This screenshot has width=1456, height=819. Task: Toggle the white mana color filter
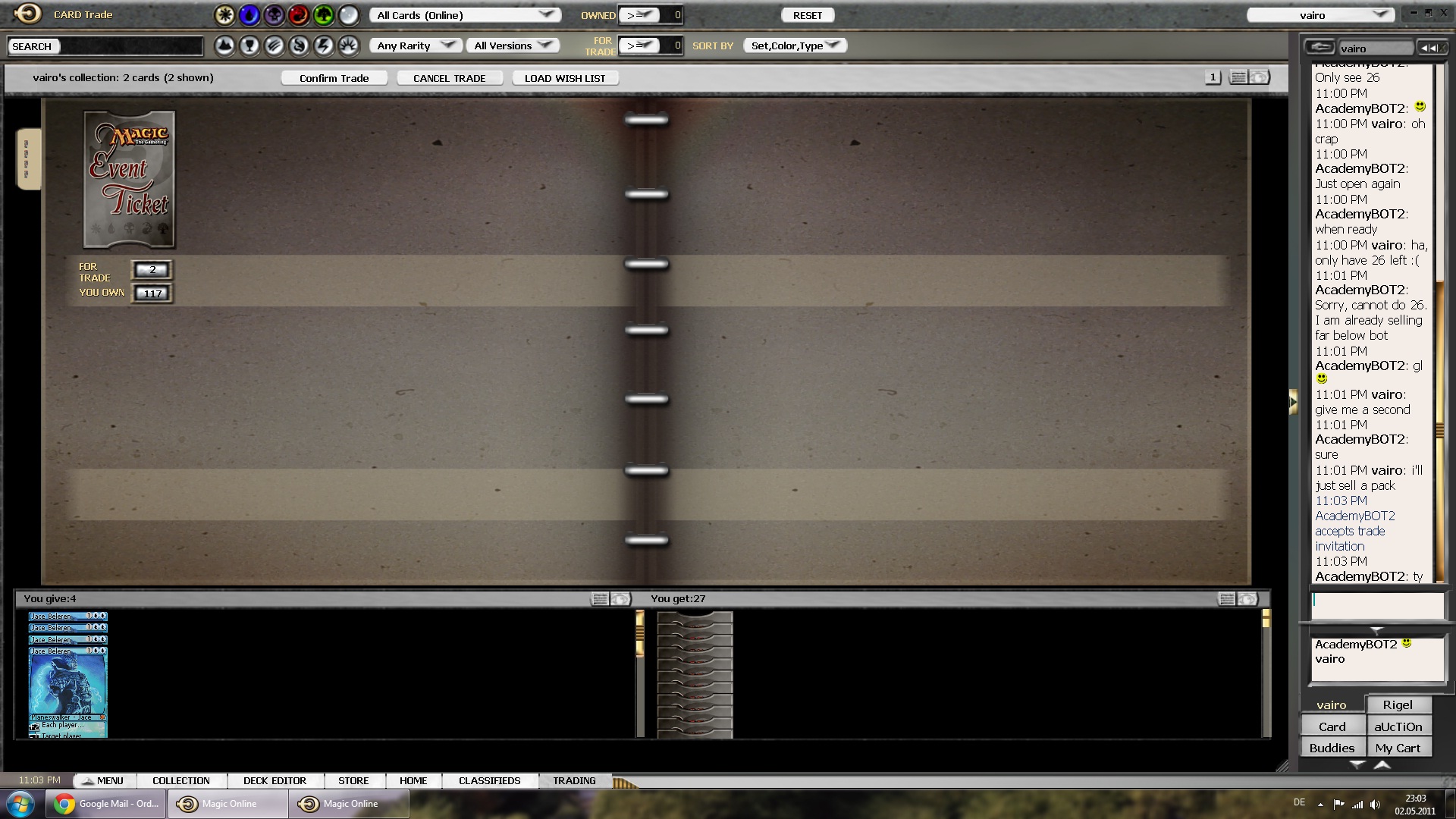(224, 15)
